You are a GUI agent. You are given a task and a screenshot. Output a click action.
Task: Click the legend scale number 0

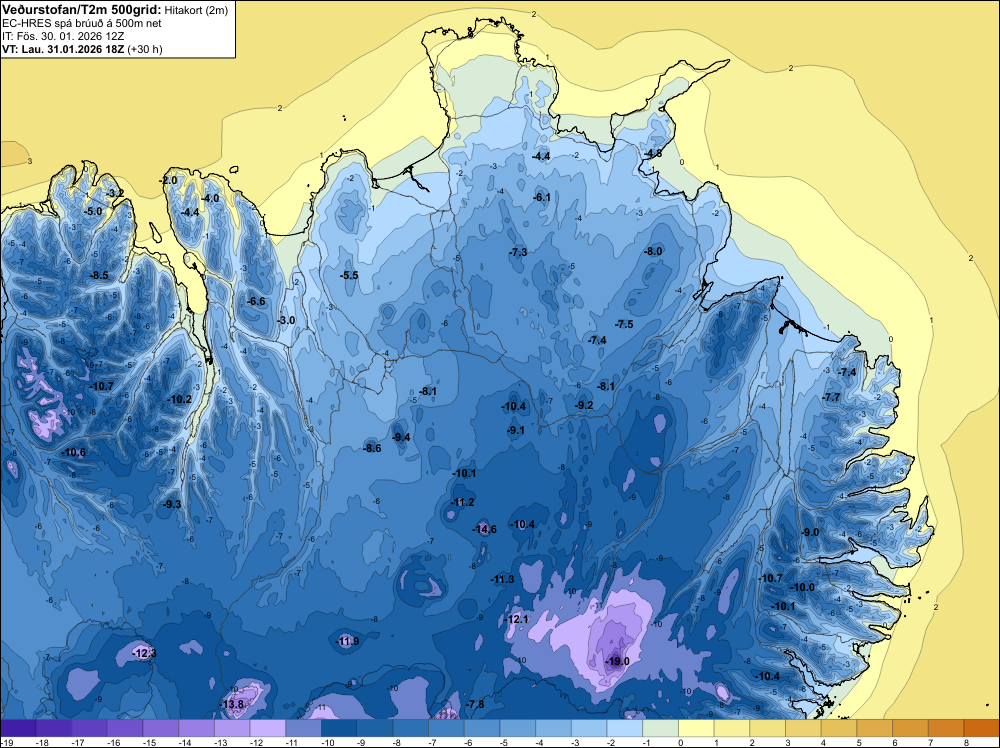(680, 742)
